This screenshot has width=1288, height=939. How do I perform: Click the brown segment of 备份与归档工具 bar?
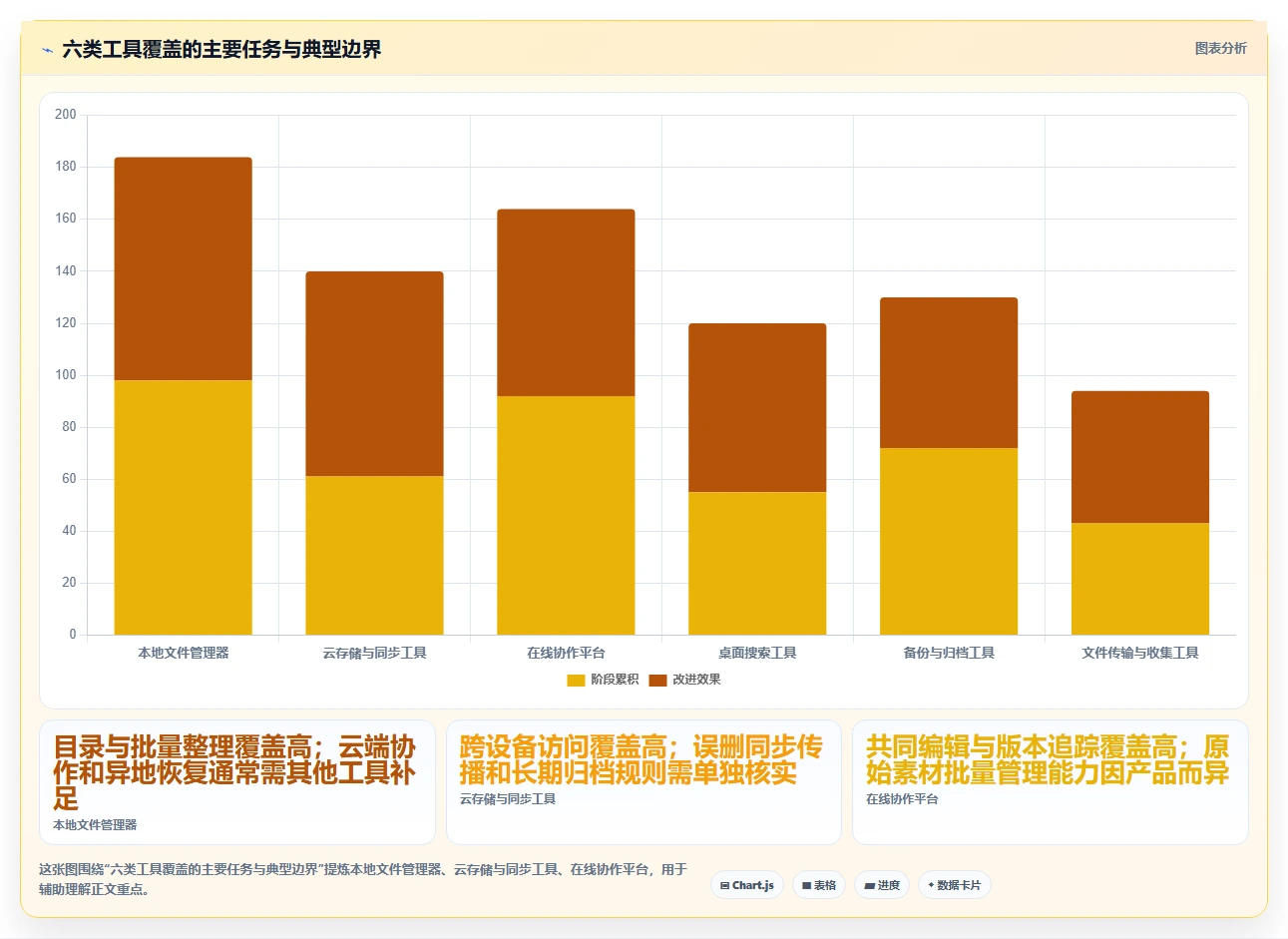click(949, 372)
